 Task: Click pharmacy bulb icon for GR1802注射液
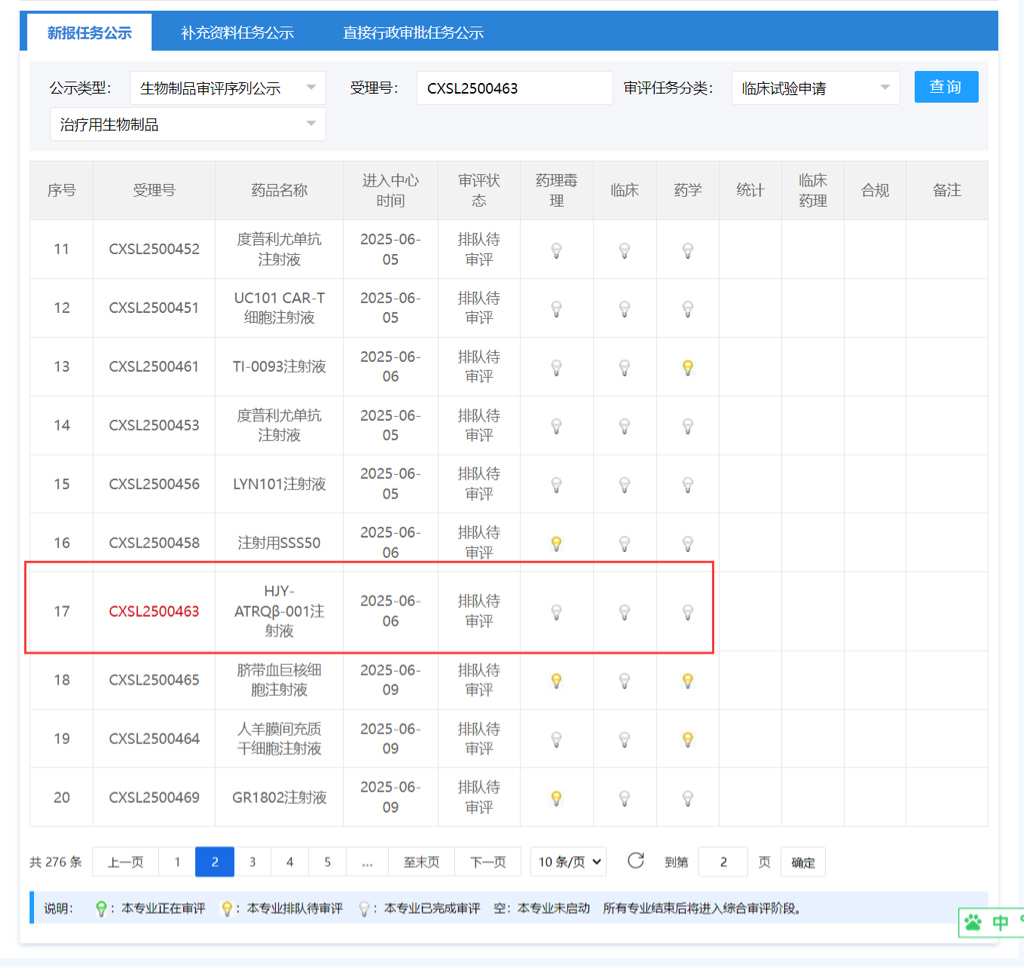click(688, 798)
